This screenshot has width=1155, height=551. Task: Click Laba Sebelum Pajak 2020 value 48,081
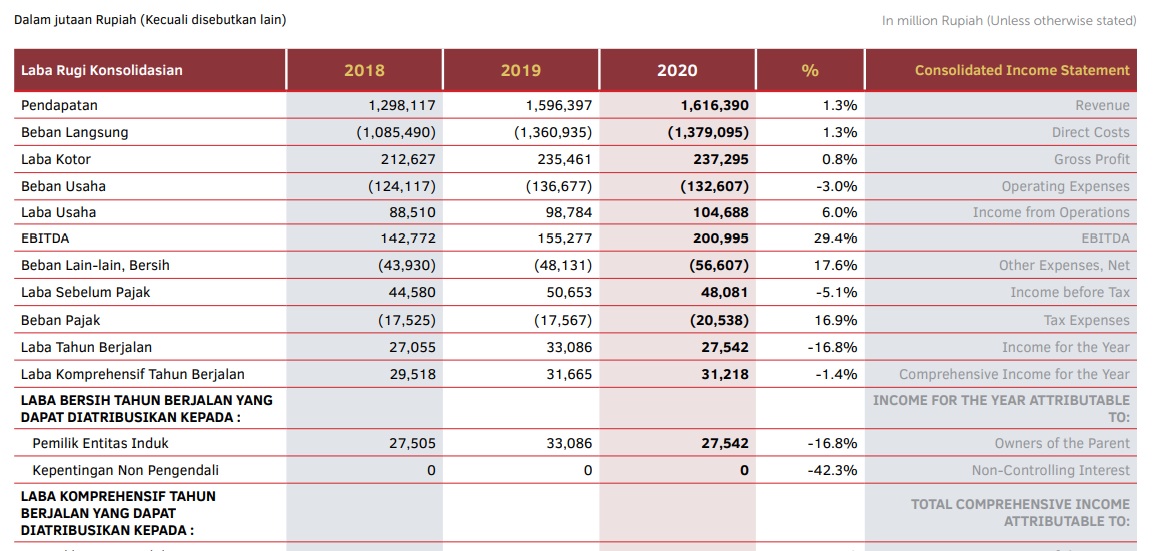pos(725,292)
